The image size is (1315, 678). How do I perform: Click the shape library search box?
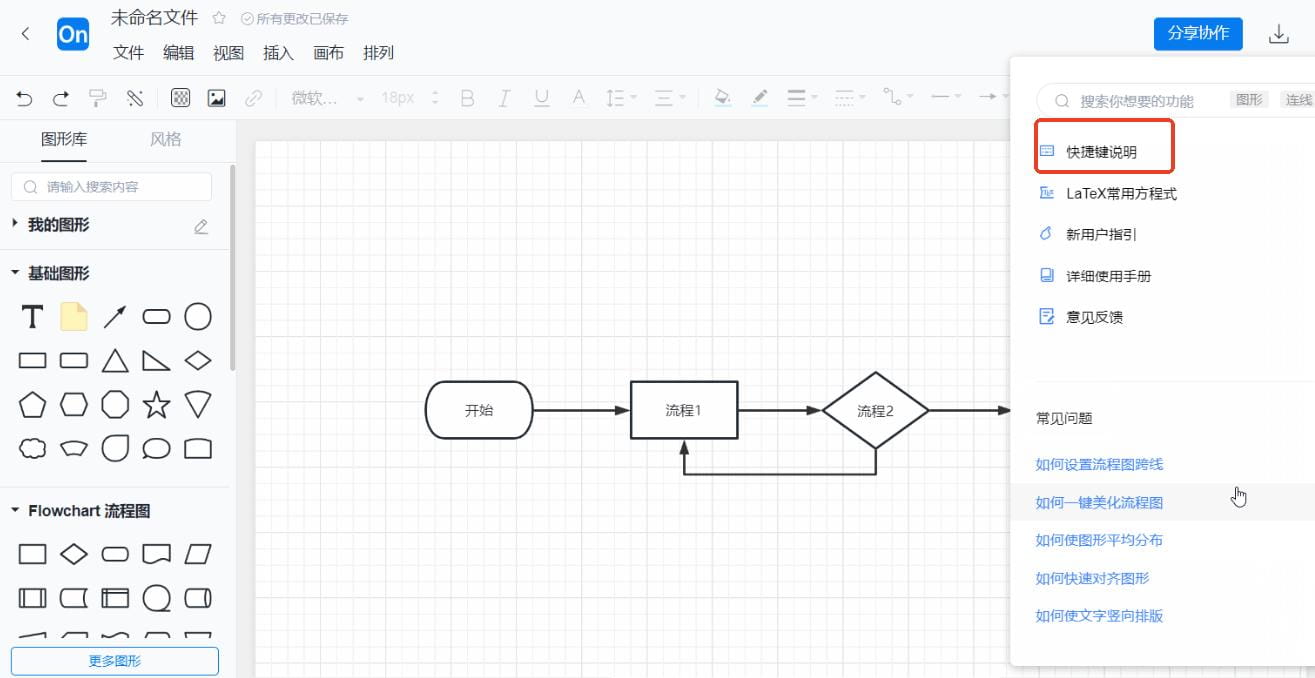tap(110, 186)
